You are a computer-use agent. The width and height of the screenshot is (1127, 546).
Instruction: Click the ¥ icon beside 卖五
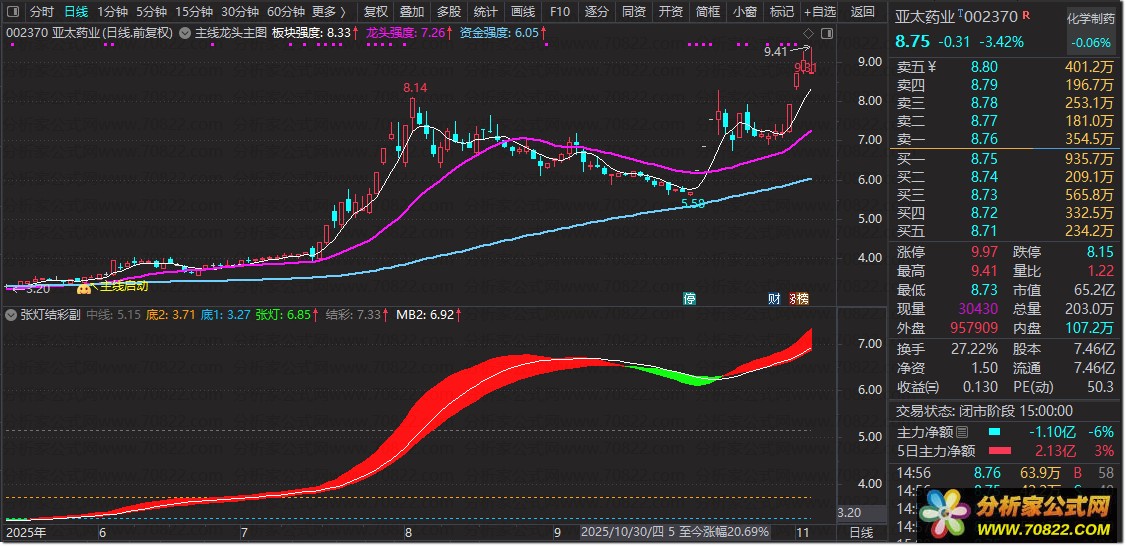tap(932, 67)
